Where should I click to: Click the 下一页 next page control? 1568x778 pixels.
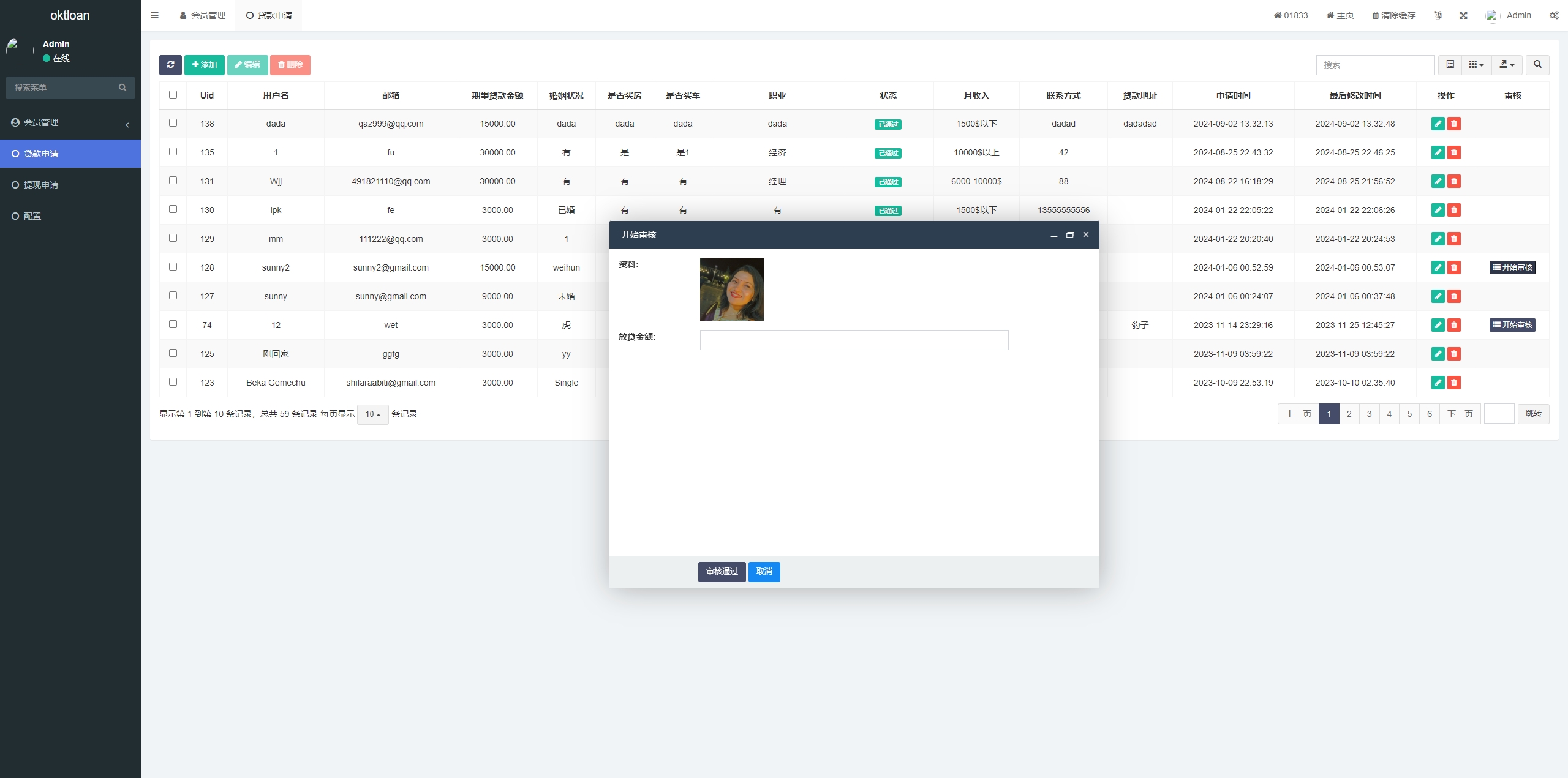1460,414
